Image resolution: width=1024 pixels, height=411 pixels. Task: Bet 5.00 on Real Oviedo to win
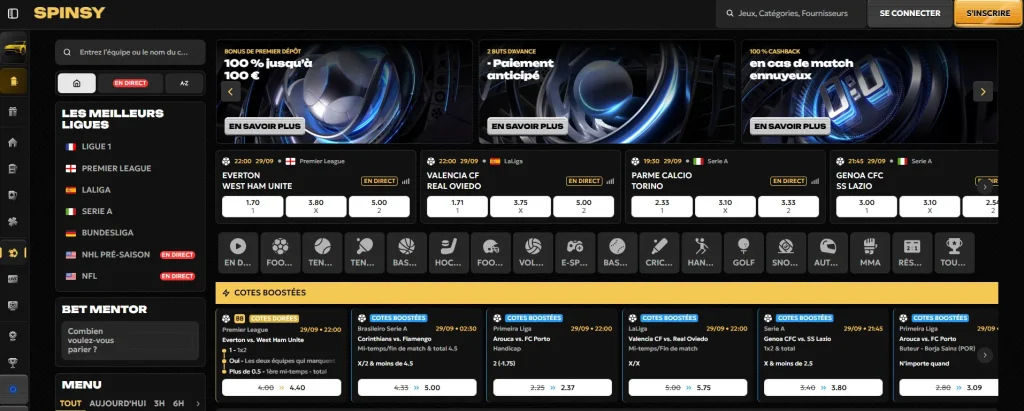pyautogui.click(x=583, y=206)
